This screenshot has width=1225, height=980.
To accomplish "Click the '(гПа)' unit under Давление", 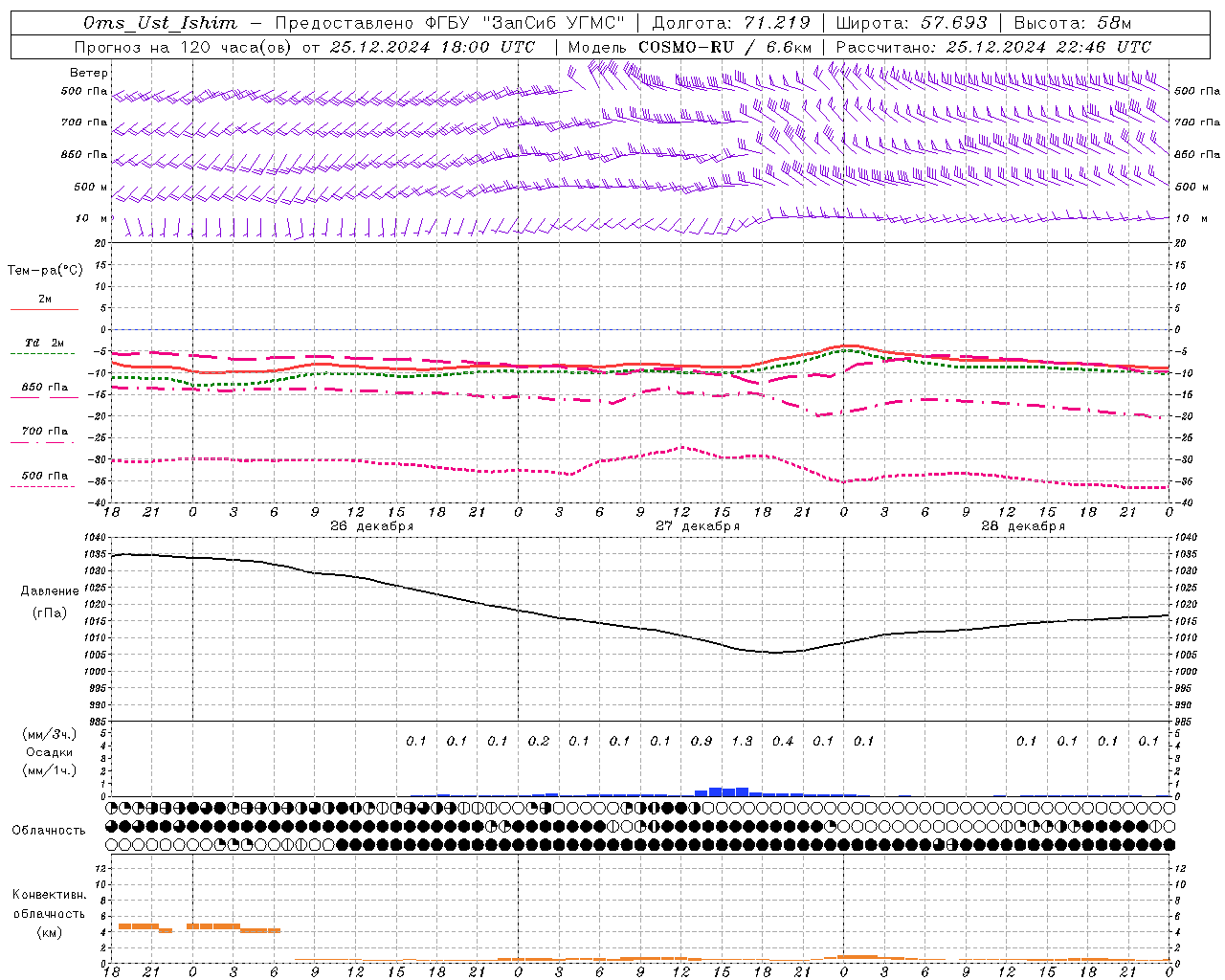I will (x=50, y=613).
